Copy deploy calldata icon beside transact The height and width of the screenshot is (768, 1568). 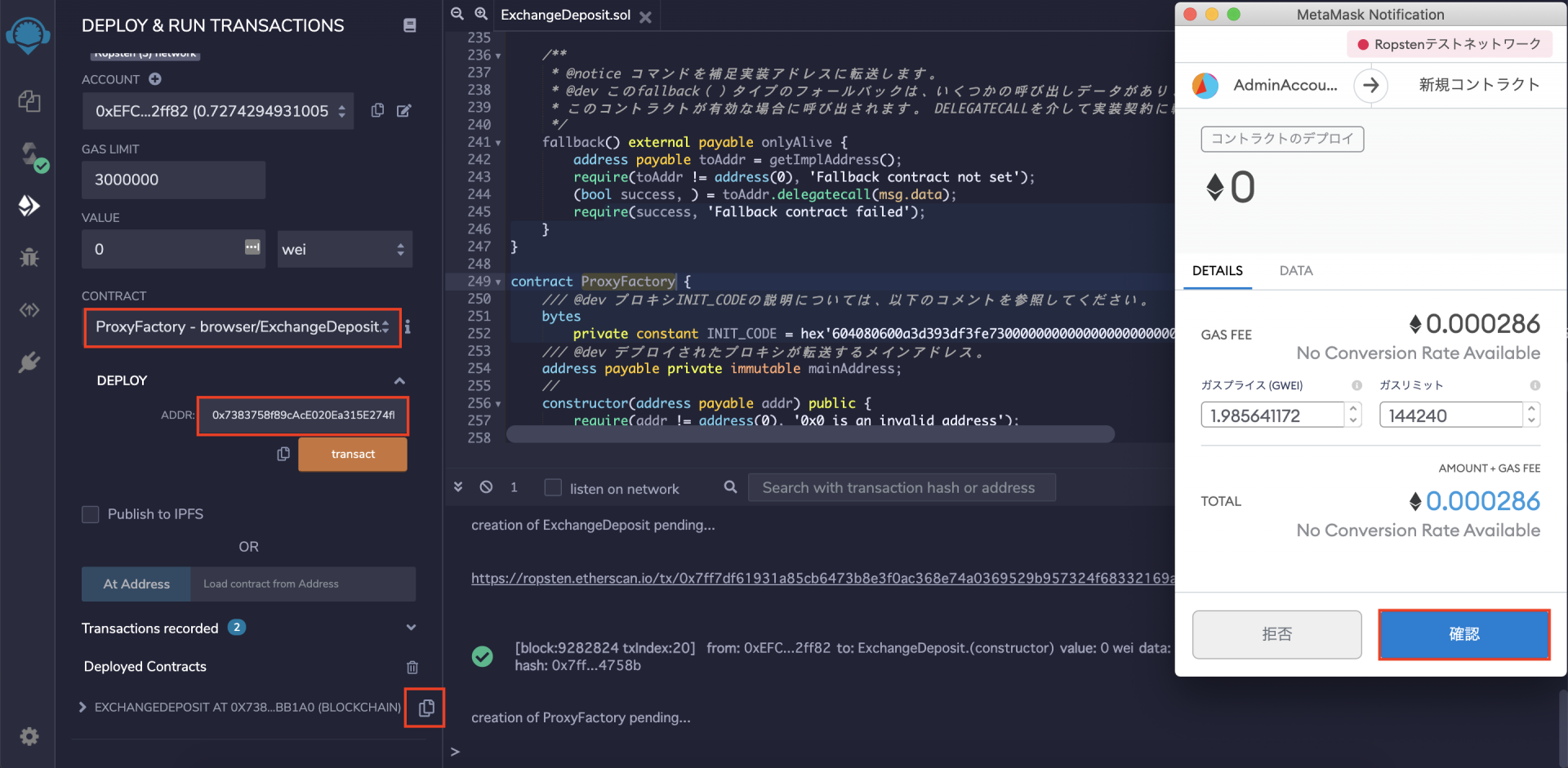[x=283, y=454]
